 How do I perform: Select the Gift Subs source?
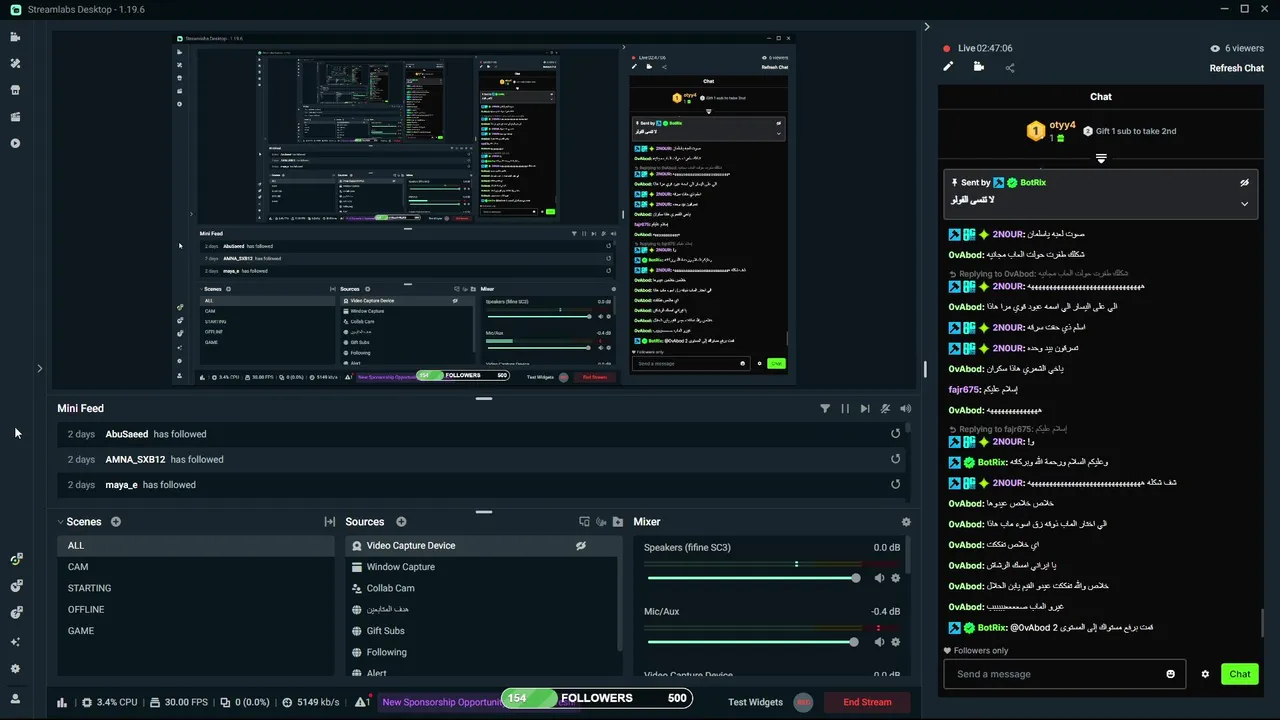pos(481,631)
